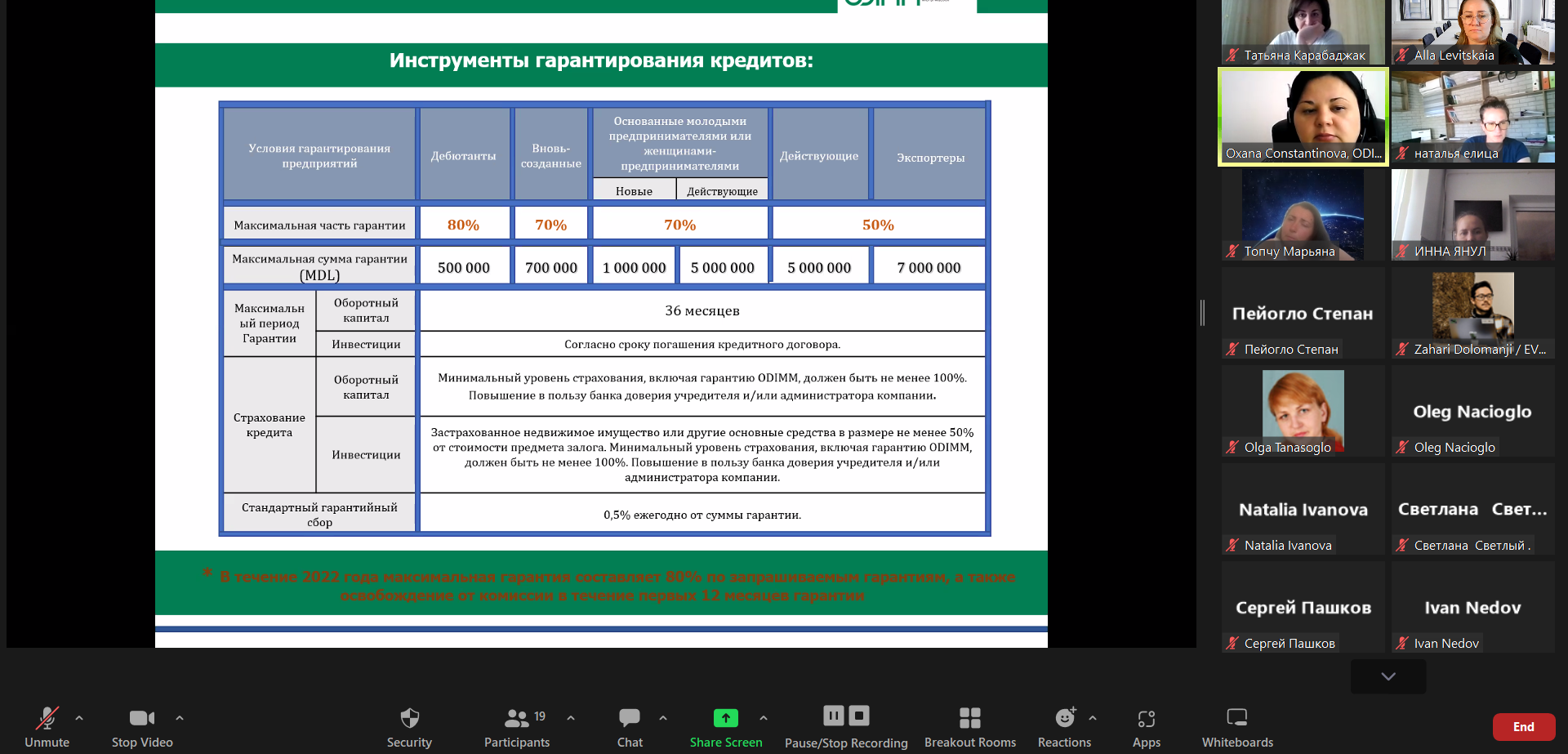The image size is (1568, 754).
Task: Stop the video camera
Action: (141, 719)
